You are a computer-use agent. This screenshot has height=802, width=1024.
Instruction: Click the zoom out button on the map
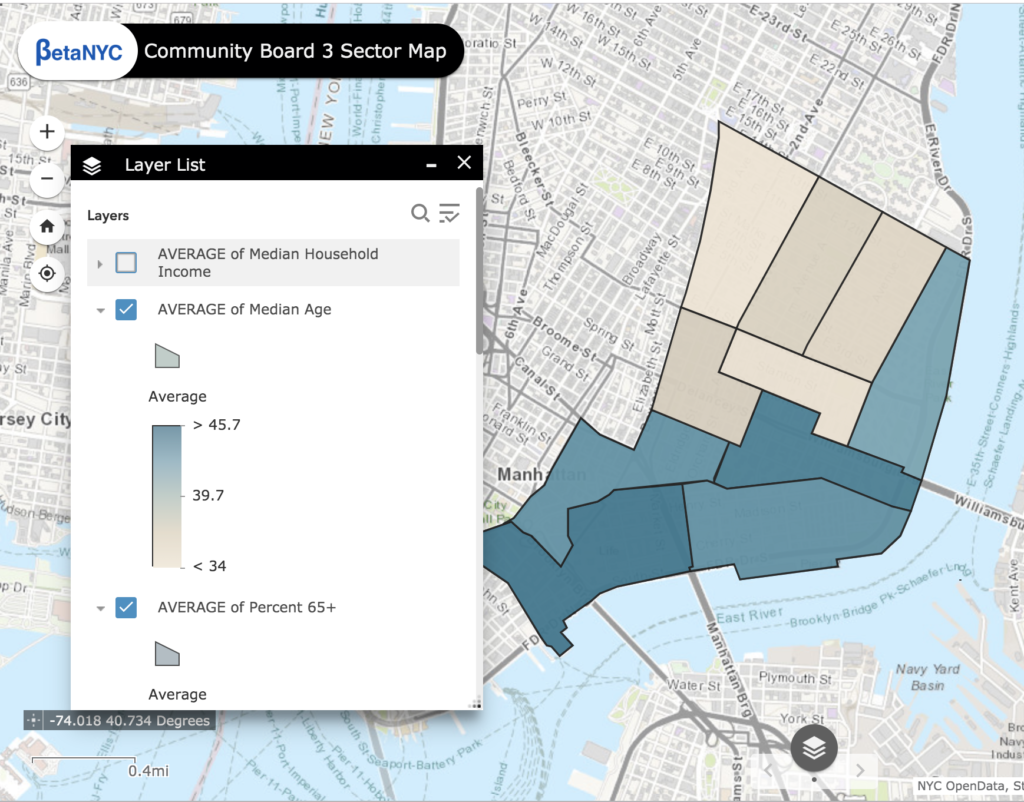pos(46,178)
